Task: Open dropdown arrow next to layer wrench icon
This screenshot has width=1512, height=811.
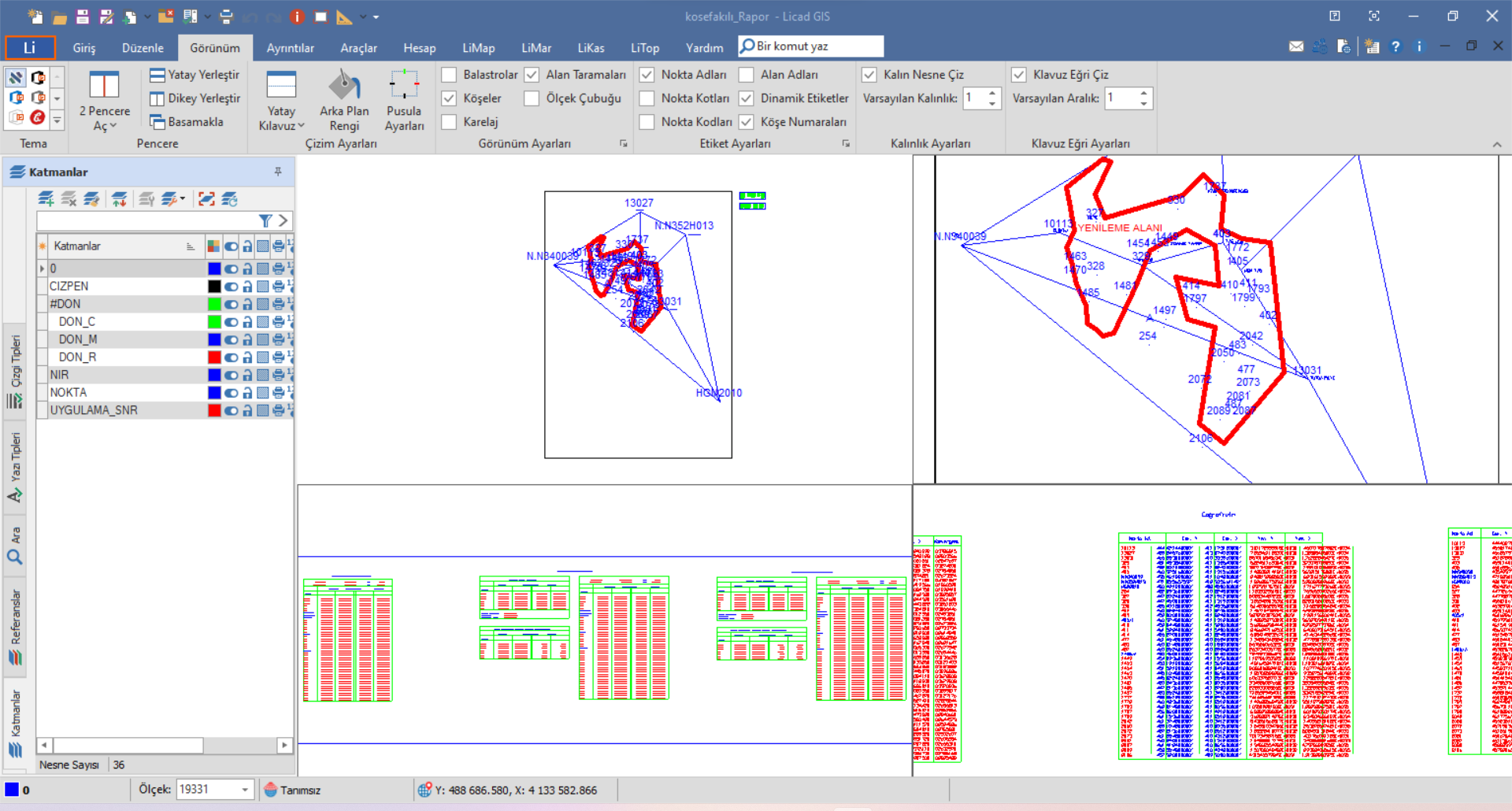Action: (183, 199)
